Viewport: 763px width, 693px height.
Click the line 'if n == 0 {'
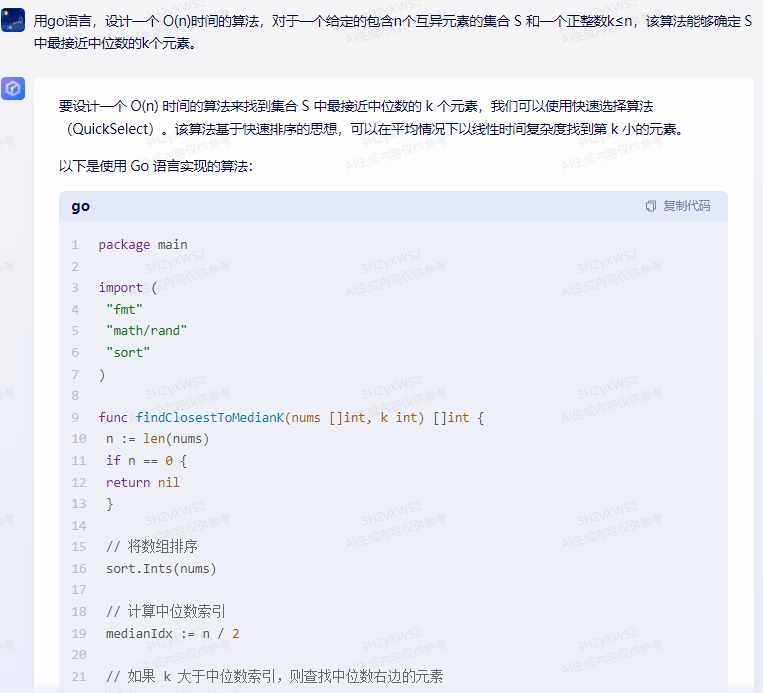pos(146,460)
